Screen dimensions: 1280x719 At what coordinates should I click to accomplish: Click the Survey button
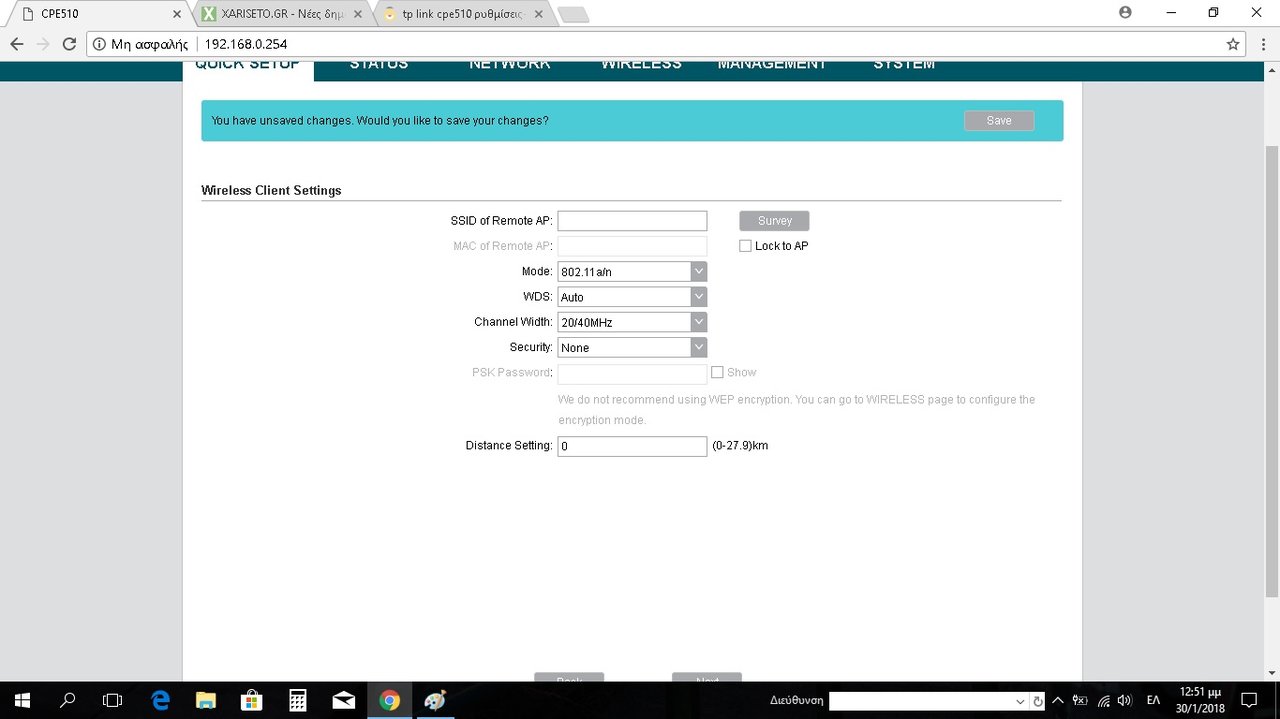[774, 221]
